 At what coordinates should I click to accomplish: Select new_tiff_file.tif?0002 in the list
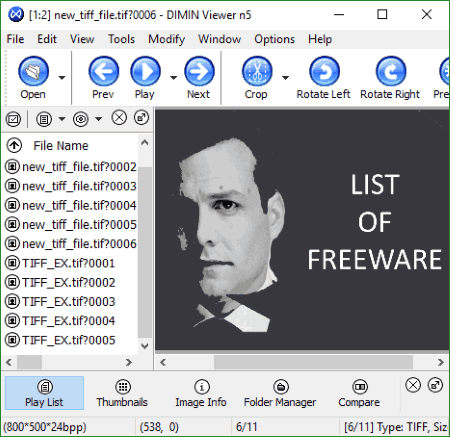tap(71, 166)
